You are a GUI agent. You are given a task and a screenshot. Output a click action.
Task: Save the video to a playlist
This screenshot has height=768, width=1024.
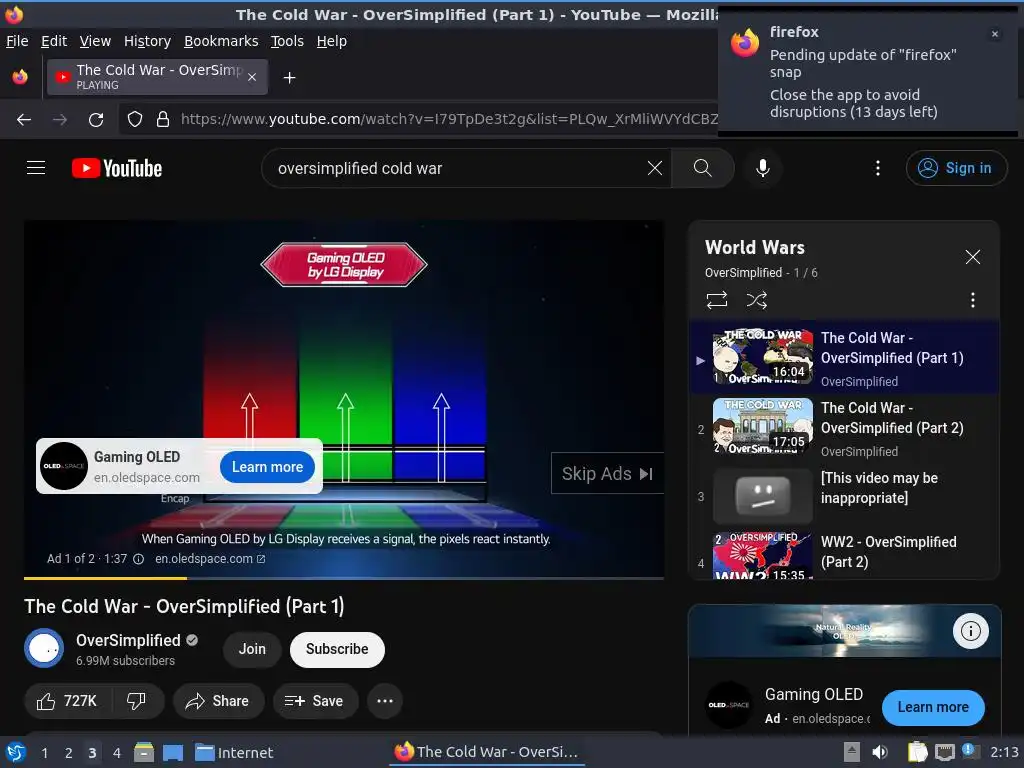coord(315,701)
